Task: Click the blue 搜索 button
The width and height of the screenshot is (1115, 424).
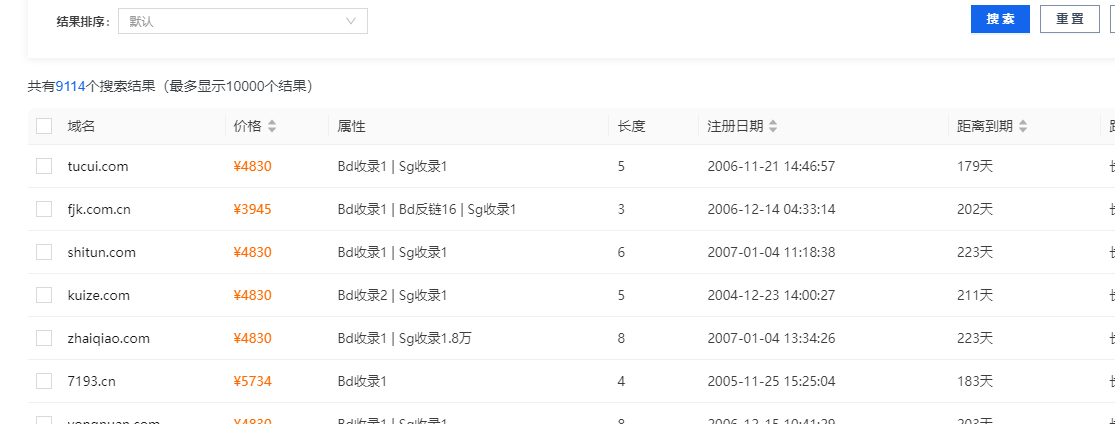Action: (1000, 19)
